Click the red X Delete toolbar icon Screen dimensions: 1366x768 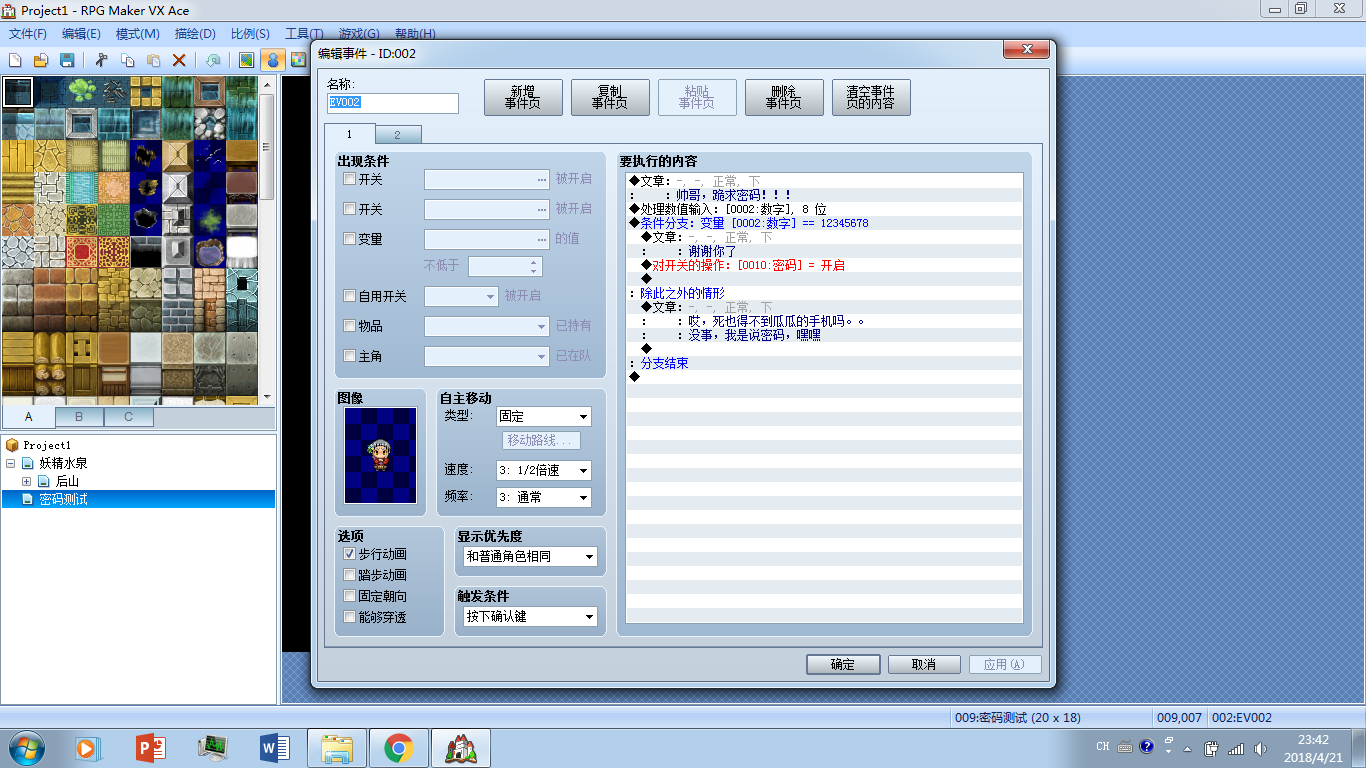[x=179, y=60]
